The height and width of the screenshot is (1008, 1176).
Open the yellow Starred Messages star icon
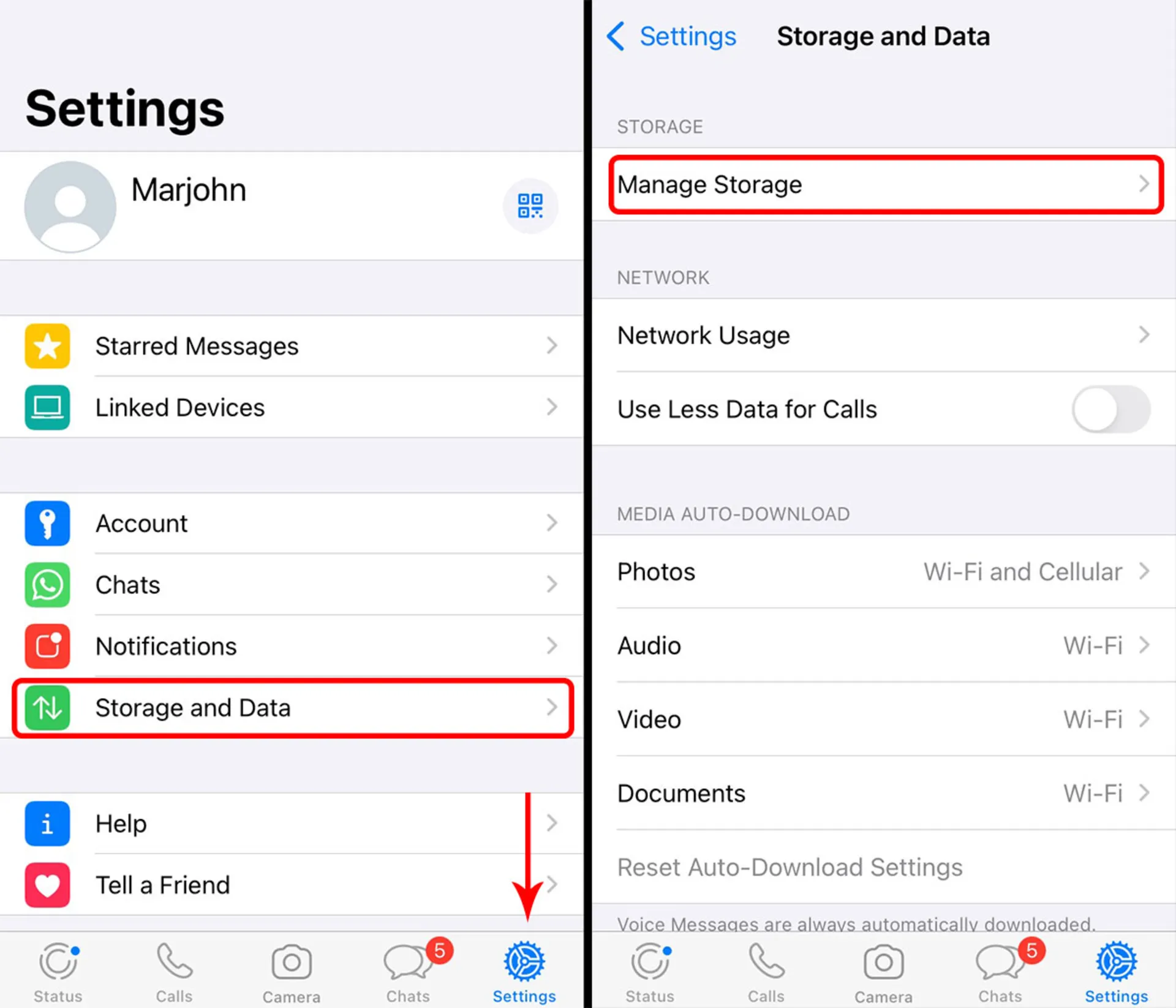pos(47,347)
